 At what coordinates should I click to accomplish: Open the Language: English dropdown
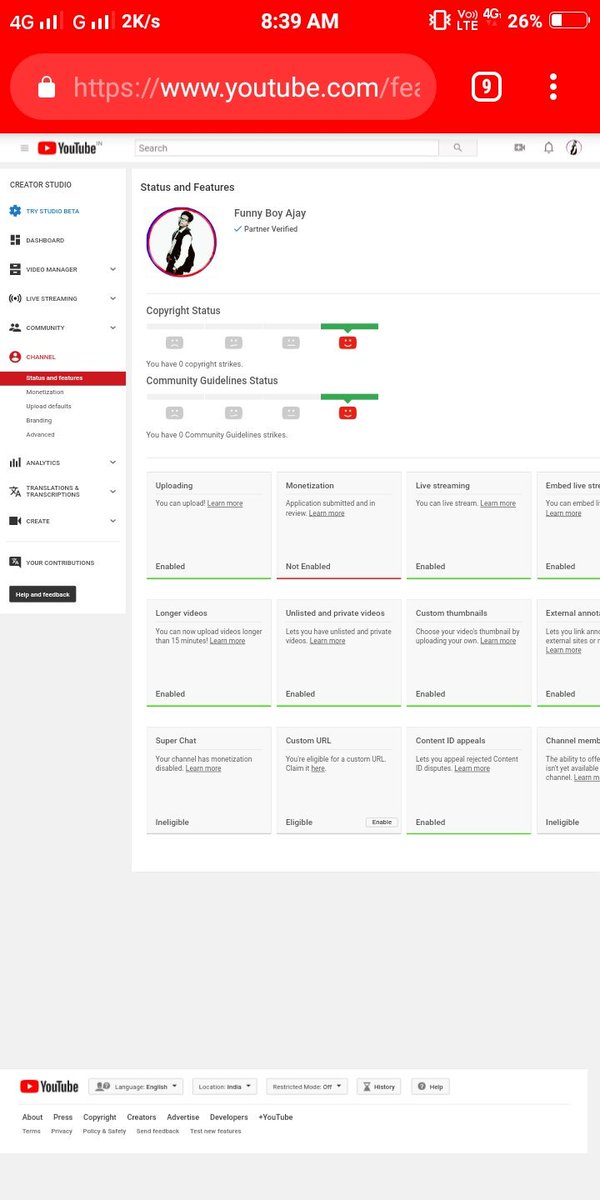pyautogui.click(x=136, y=1086)
